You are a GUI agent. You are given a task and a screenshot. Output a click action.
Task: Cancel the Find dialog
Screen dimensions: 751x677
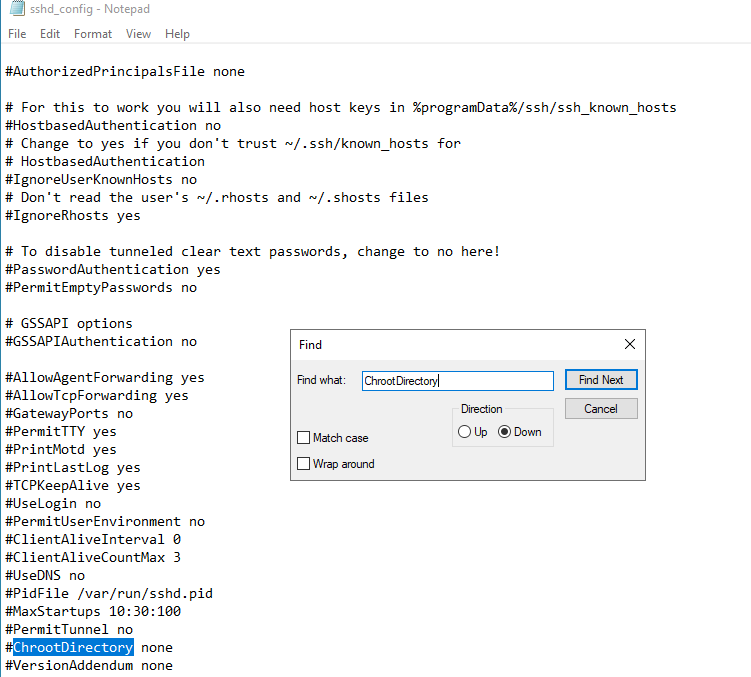point(601,409)
